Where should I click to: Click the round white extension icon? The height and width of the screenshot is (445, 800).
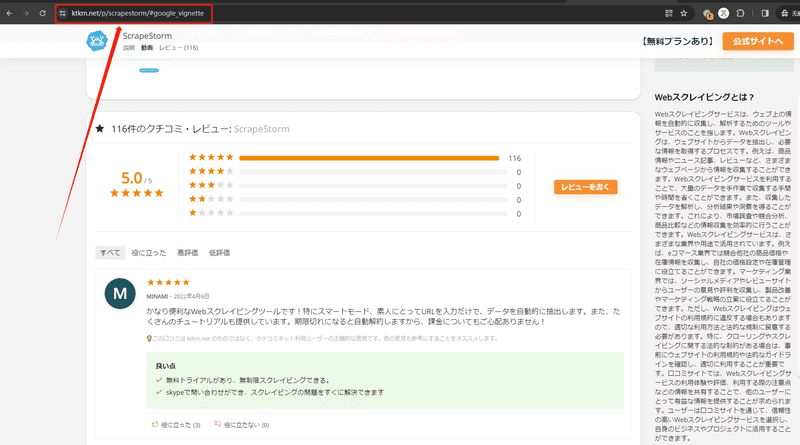(723, 13)
